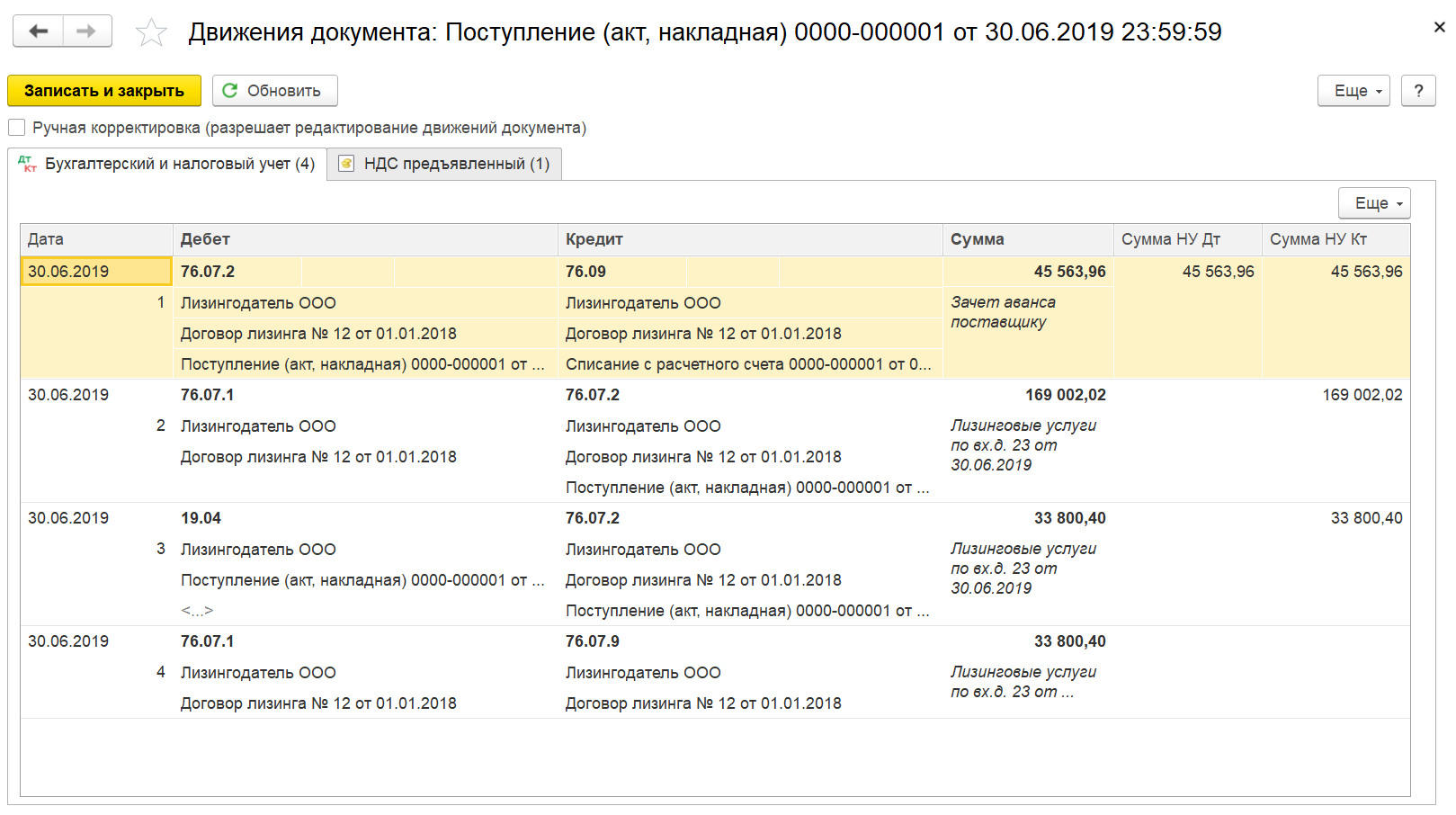Sort by the Сумма column header

click(1028, 239)
